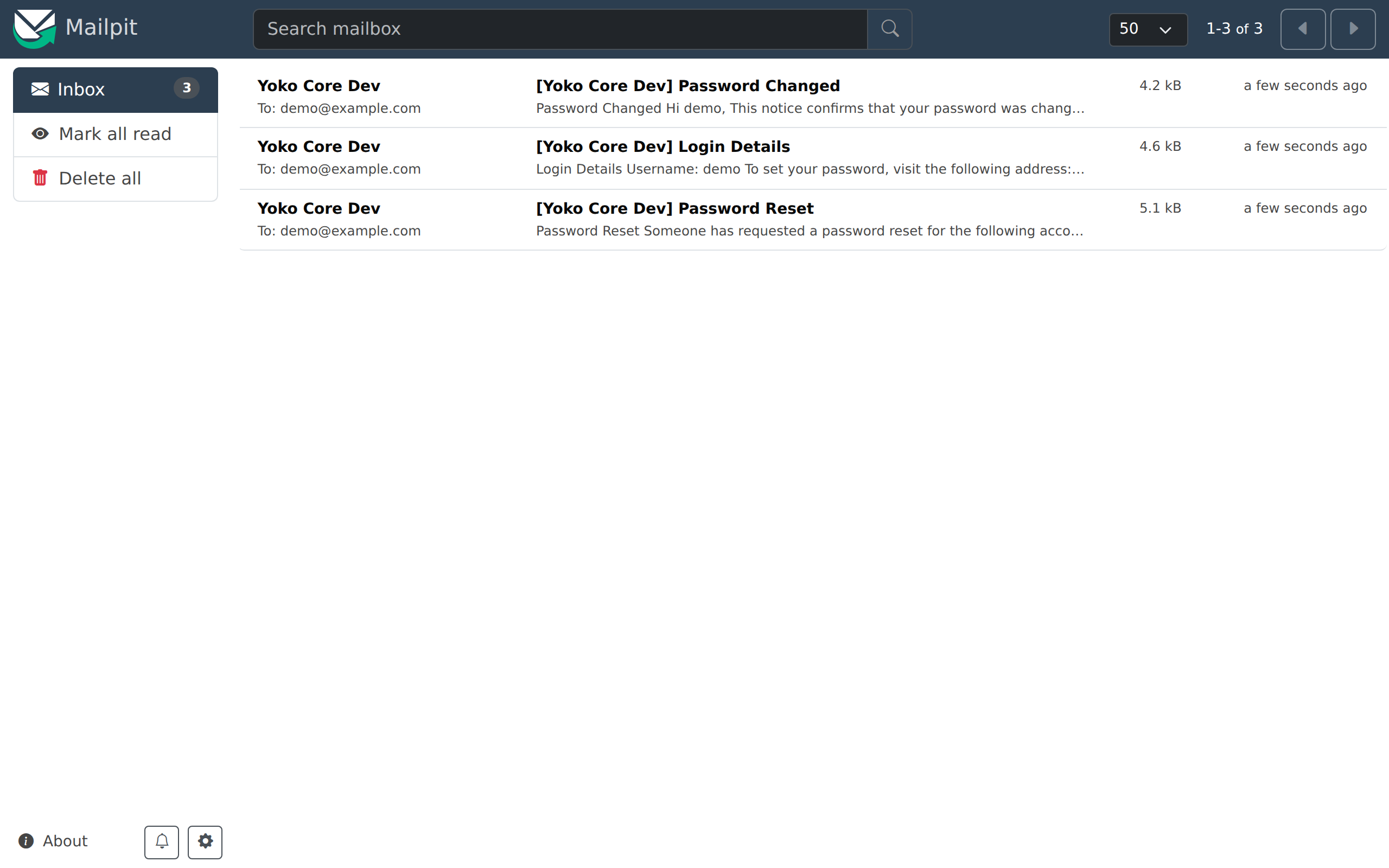Click the search magnifier button
Image resolution: width=1389 pixels, height=868 pixels.
890,29
